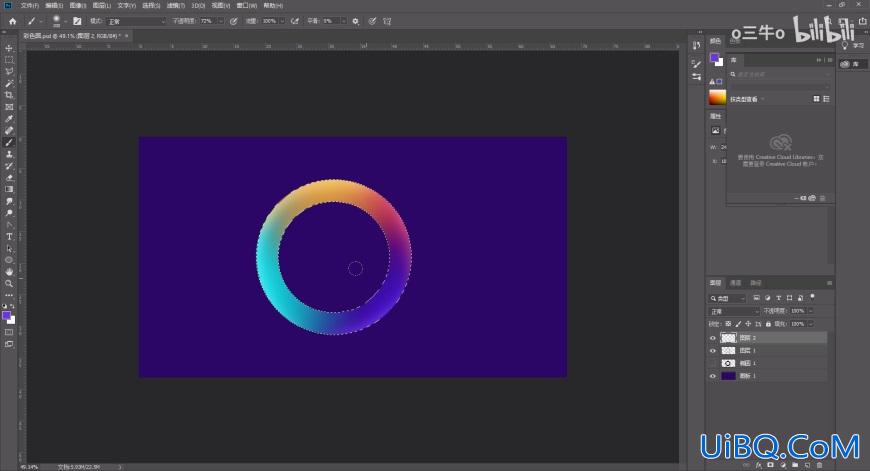Toggle visibility of layer 图层 1
The width and height of the screenshot is (870, 471).
[x=712, y=351]
